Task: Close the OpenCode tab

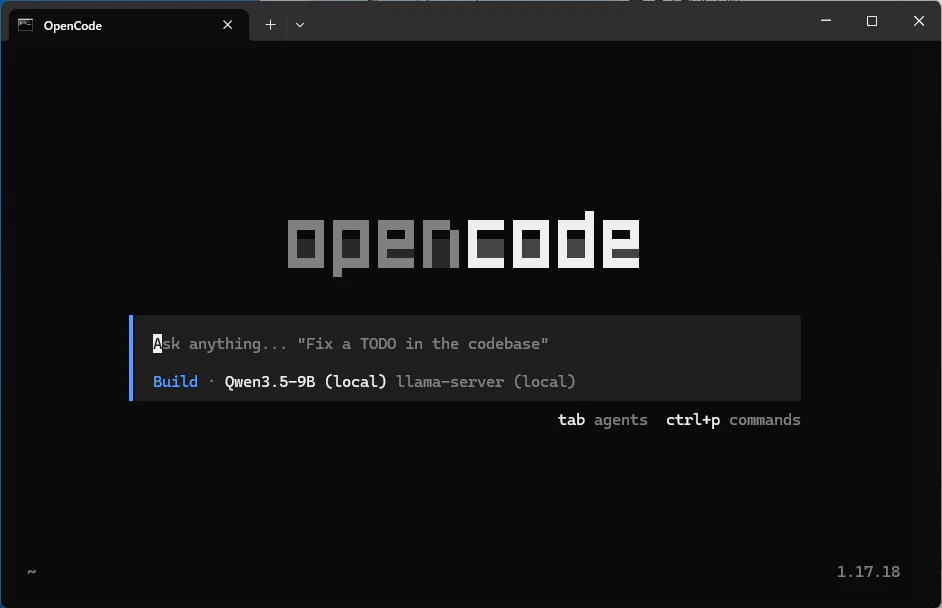Action: tap(228, 25)
